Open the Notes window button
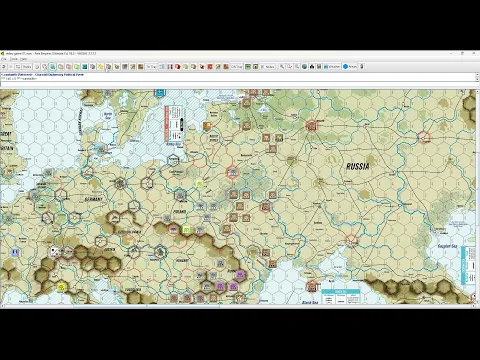 (x=268, y=67)
